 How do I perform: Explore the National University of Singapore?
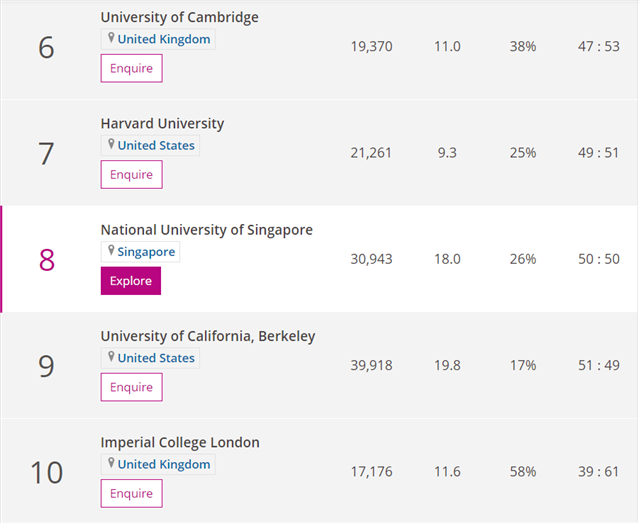click(x=131, y=281)
